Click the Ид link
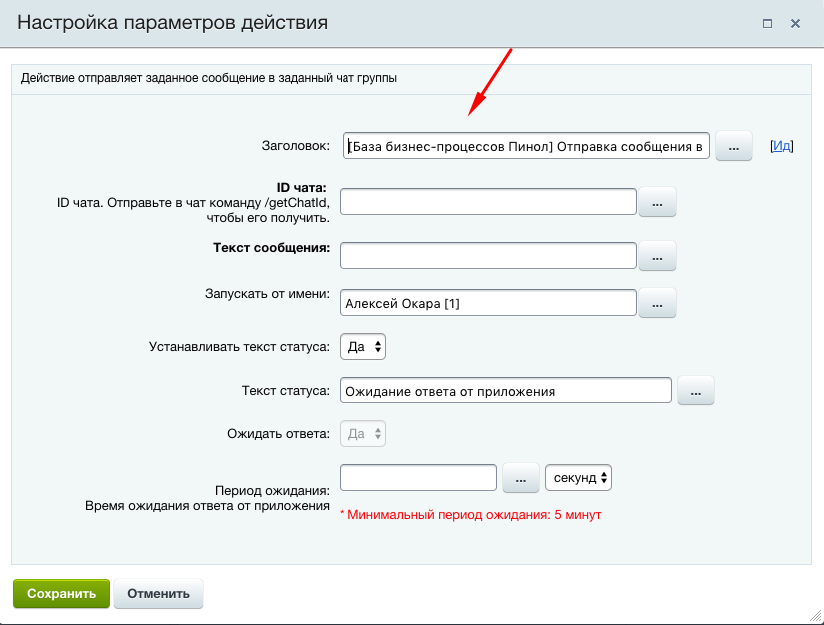Viewport: 824px width, 625px height. tap(781, 146)
